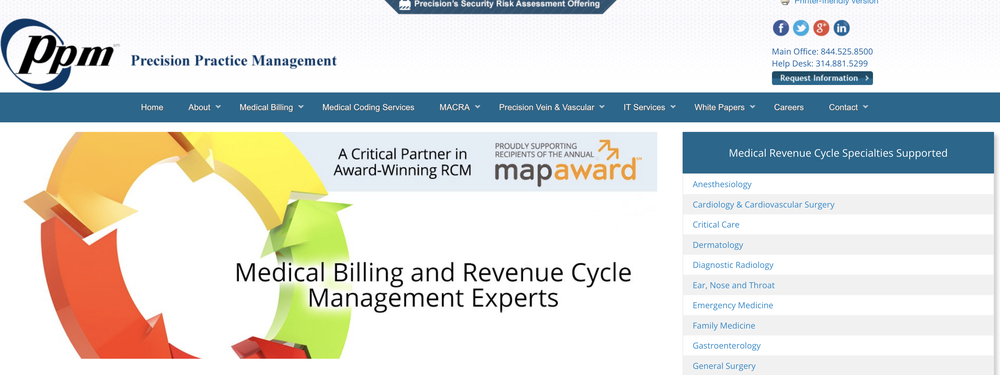This screenshot has width=1000, height=375.
Task: Open the IT Services dropdown menu
Action: (x=649, y=107)
